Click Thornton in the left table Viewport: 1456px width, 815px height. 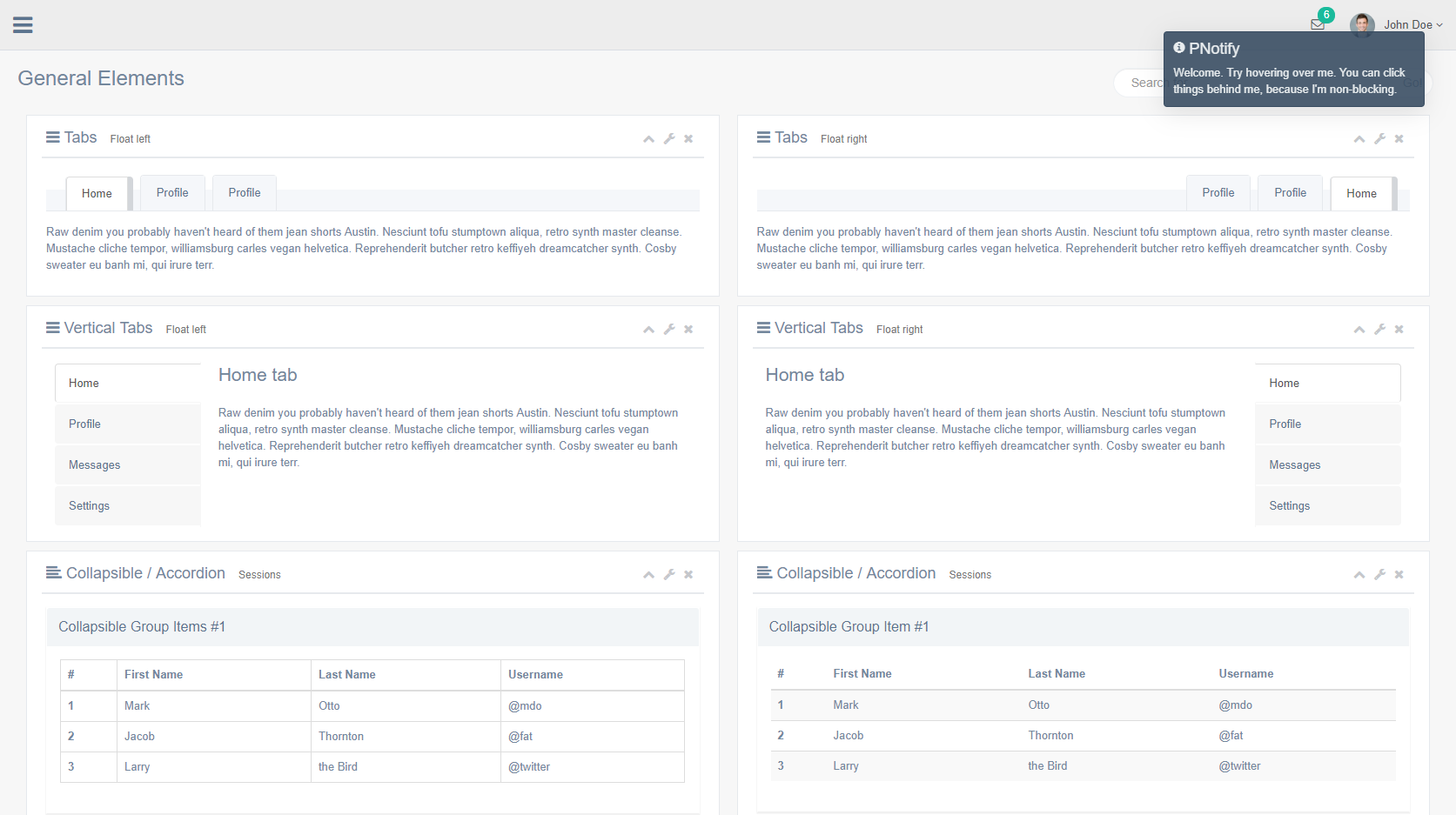(341, 736)
